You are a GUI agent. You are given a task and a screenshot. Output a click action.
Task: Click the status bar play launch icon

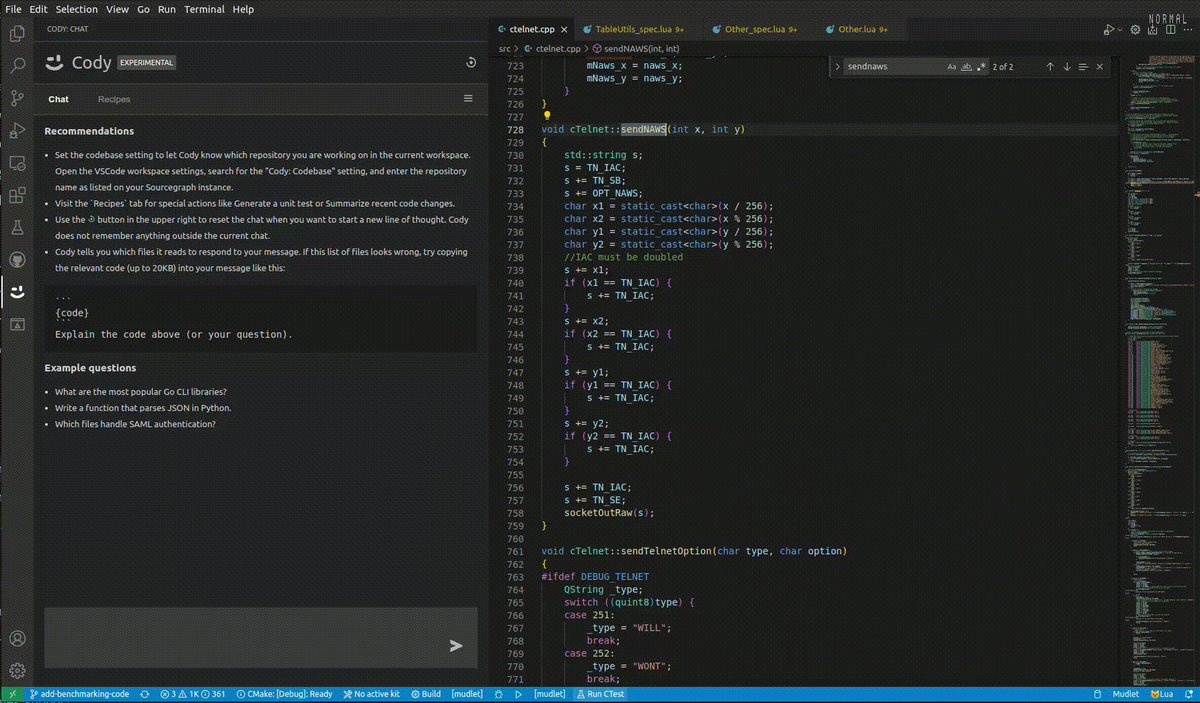[x=518, y=694]
